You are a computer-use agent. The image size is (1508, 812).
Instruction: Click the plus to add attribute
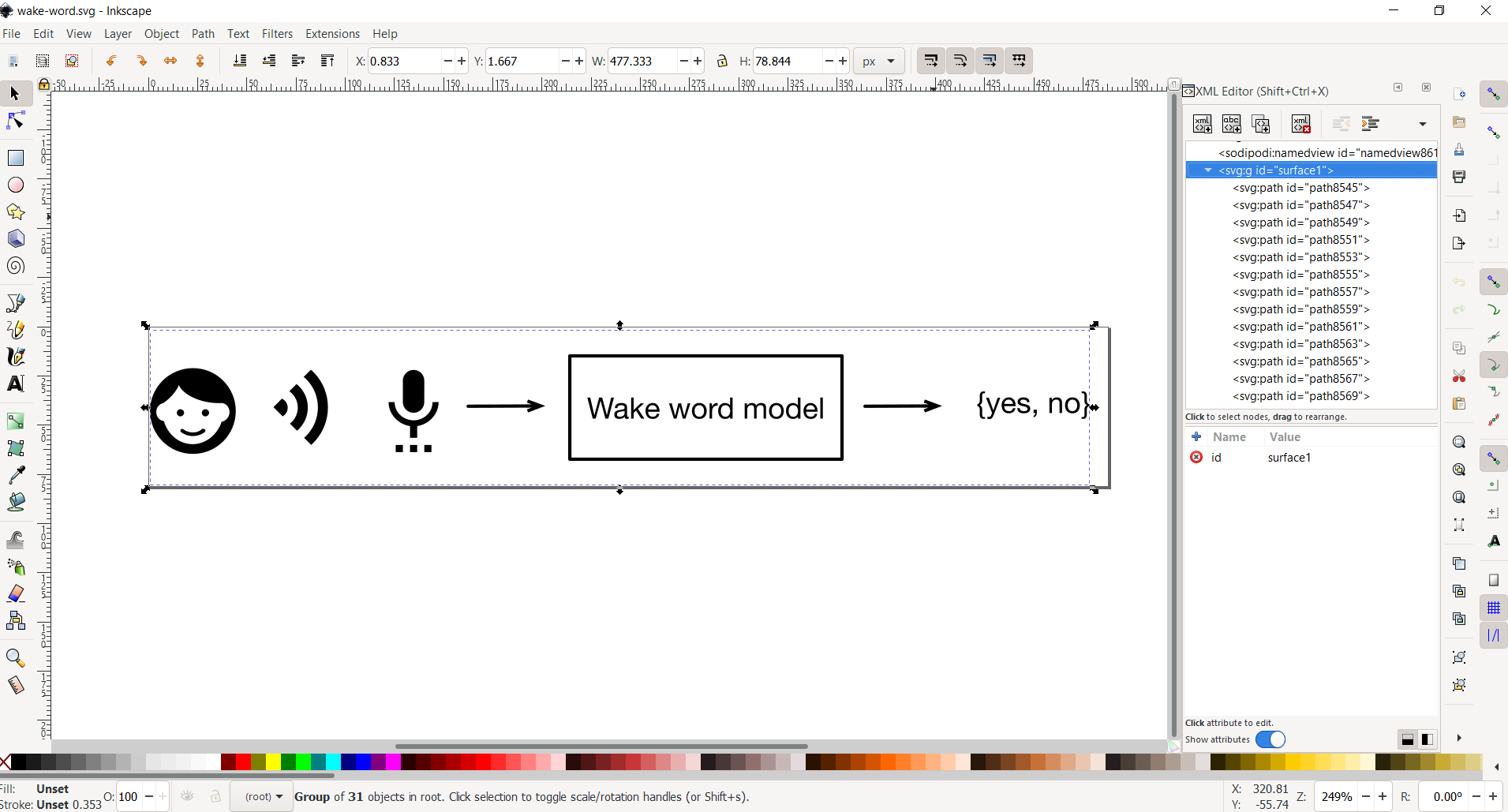[x=1196, y=436]
